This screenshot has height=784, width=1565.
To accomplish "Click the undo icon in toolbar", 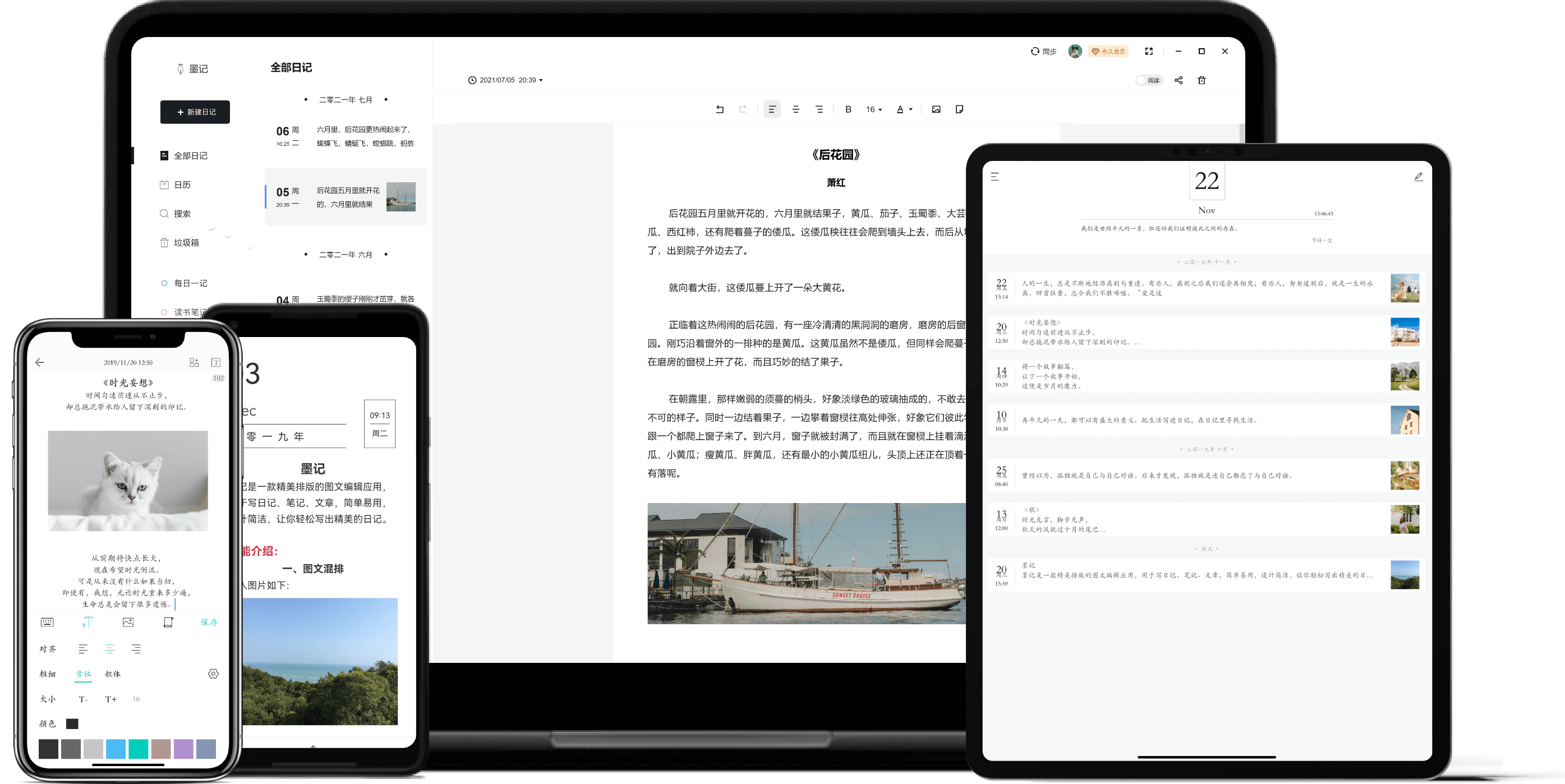I will tap(718, 110).
